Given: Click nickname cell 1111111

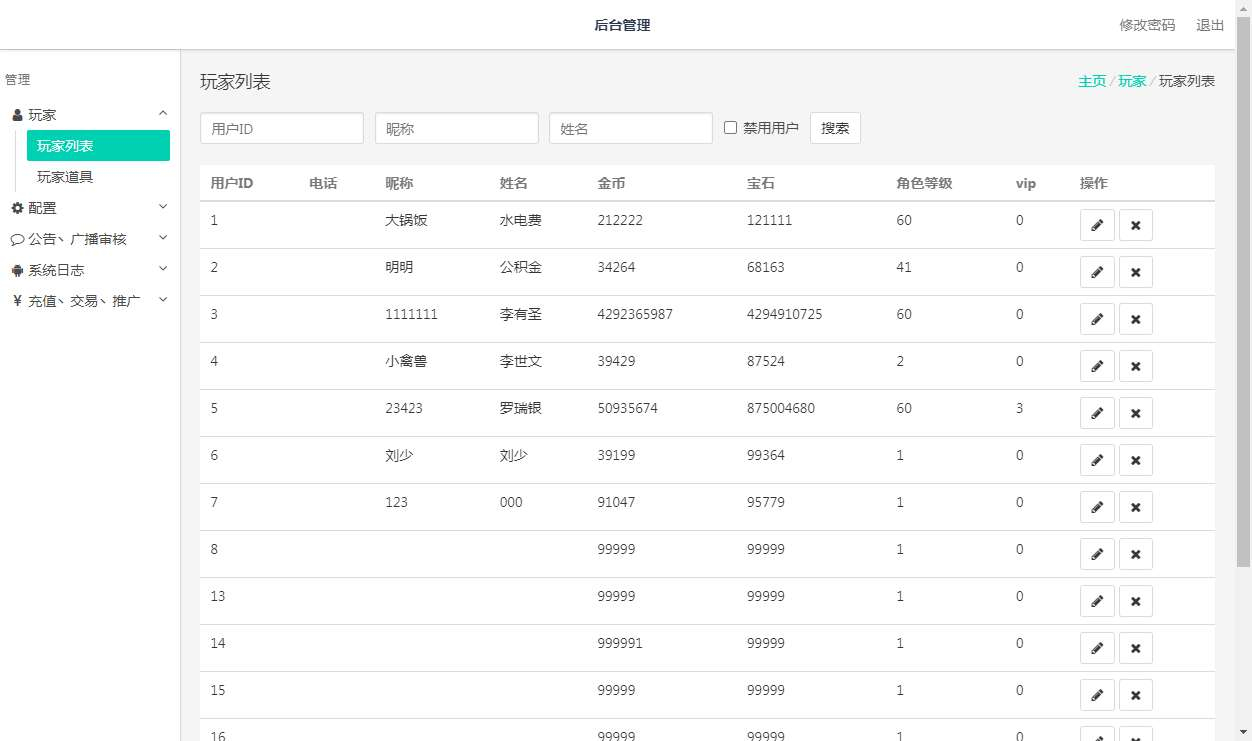Looking at the screenshot, I should pyautogui.click(x=411, y=314).
